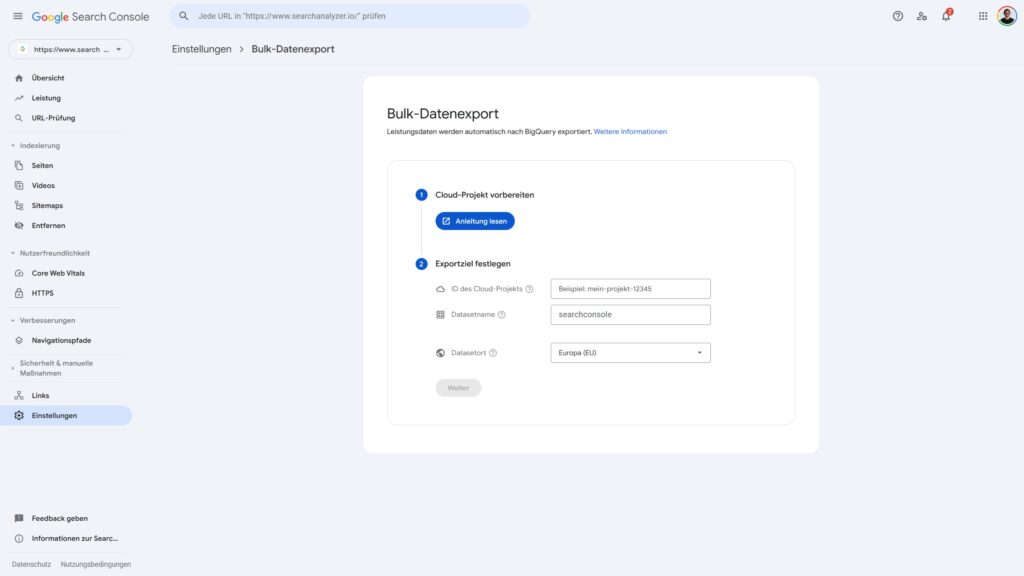Viewport: 1024px width, 576px height.
Task: Click the URL inspection search bar
Action: [x=350, y=16]
